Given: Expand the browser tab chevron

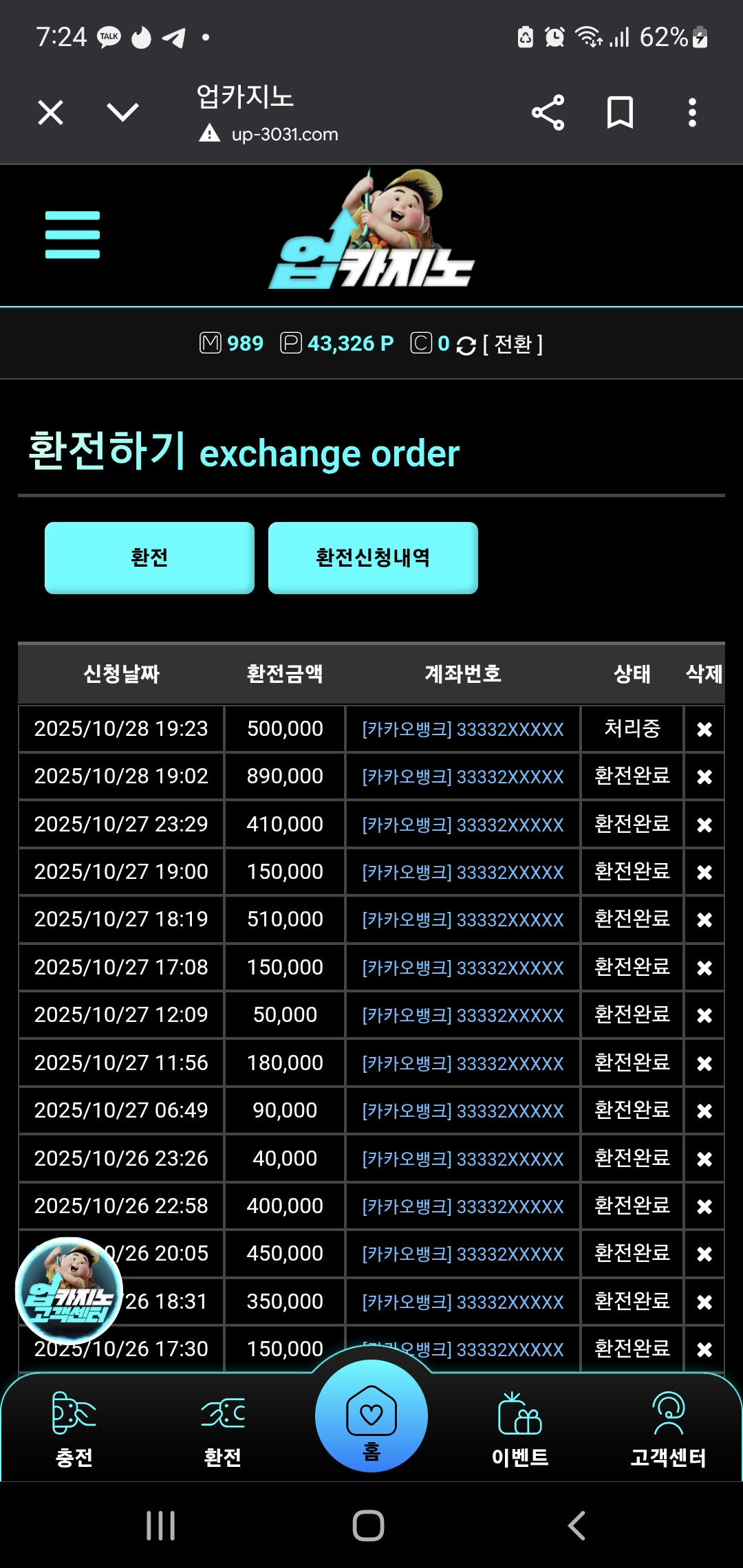Looking at the screenshot, I should (123, 112).
